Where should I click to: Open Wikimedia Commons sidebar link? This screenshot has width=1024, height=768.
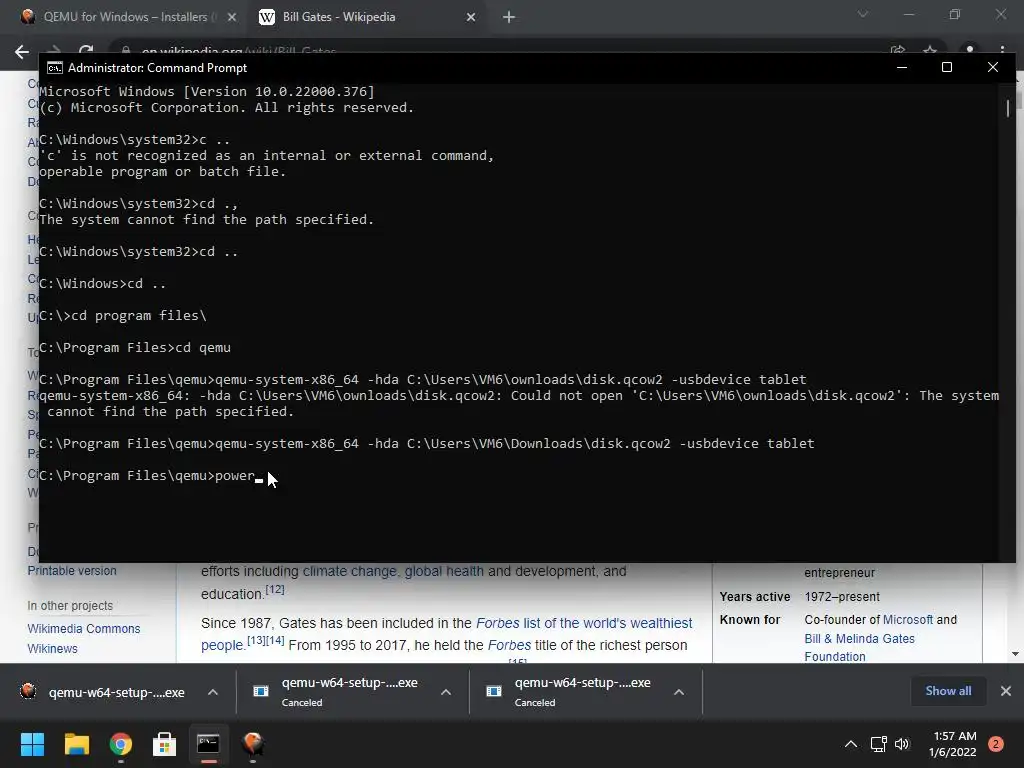[x=84, y=629]
